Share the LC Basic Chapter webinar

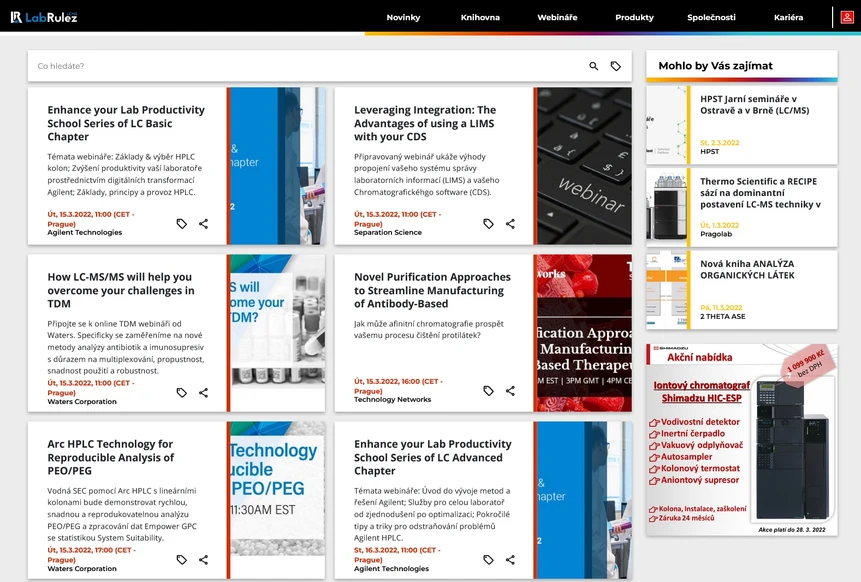[204, 223]
